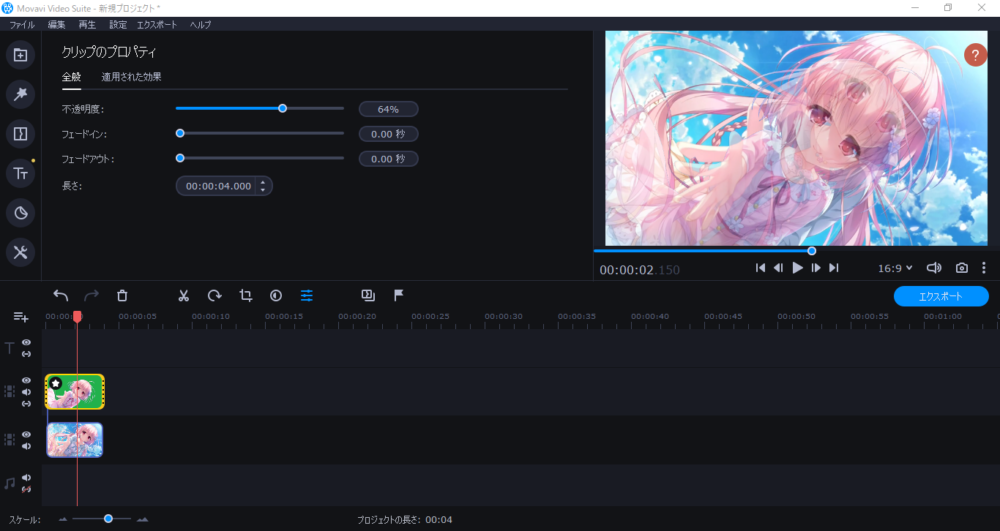Open the transitions panel in sidebar
This screenshot has height=531, width=1000.
coord(20,134)
